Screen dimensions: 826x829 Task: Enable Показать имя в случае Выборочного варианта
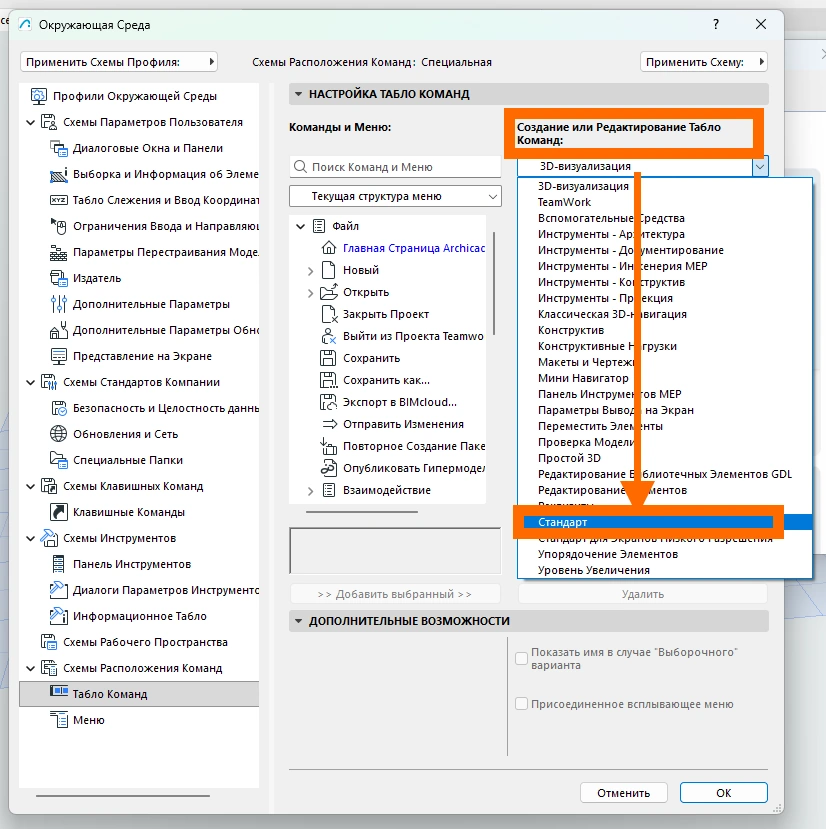point(521,658)
